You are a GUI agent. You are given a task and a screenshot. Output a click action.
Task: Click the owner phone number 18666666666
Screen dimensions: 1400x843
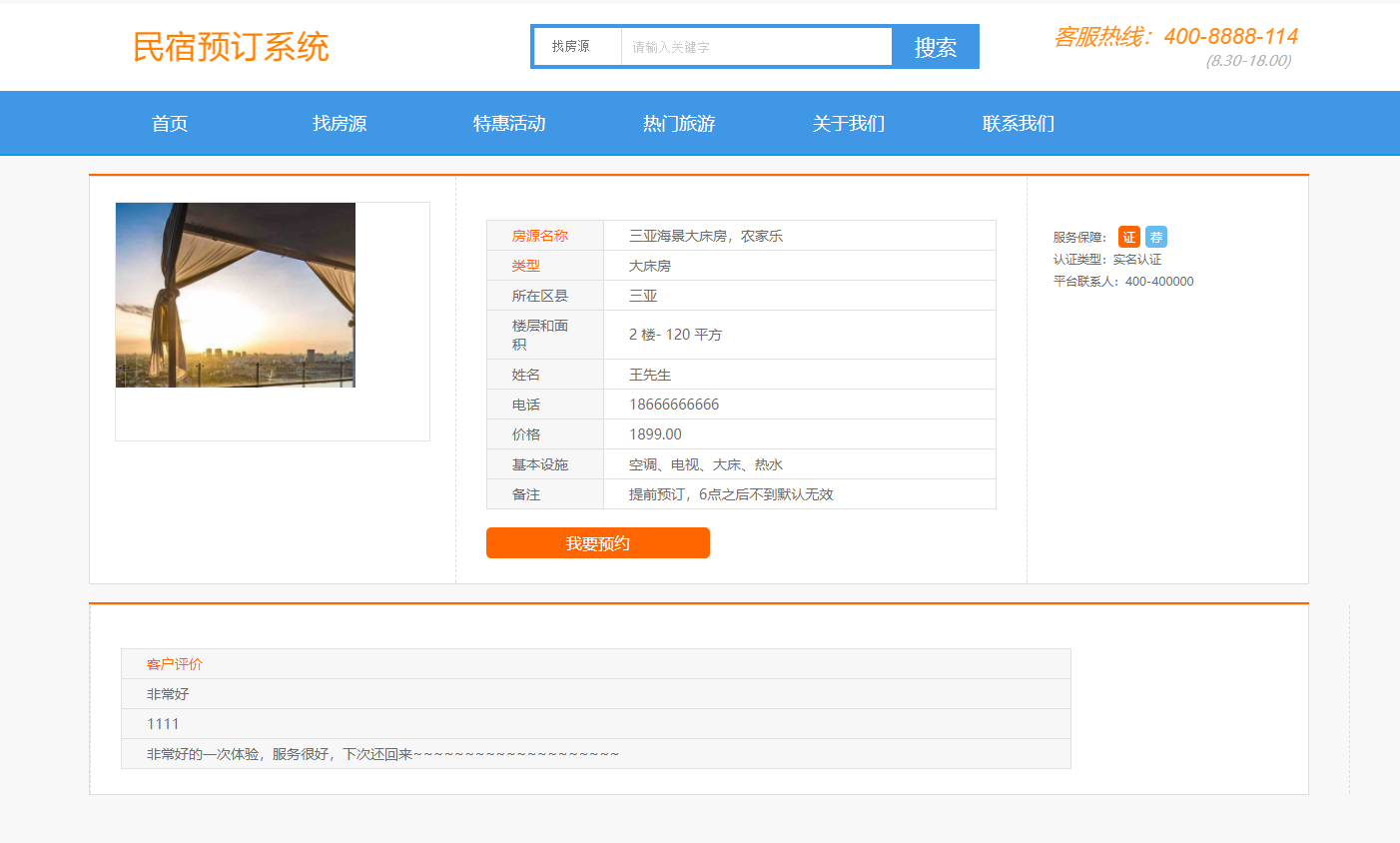pos(674,405)
